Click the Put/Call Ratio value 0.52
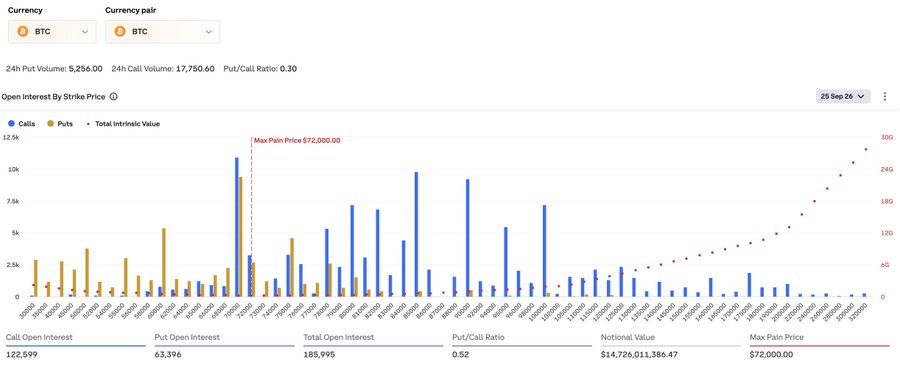The image size is (900, 373). pyautogui.click(x=460, y=355)
